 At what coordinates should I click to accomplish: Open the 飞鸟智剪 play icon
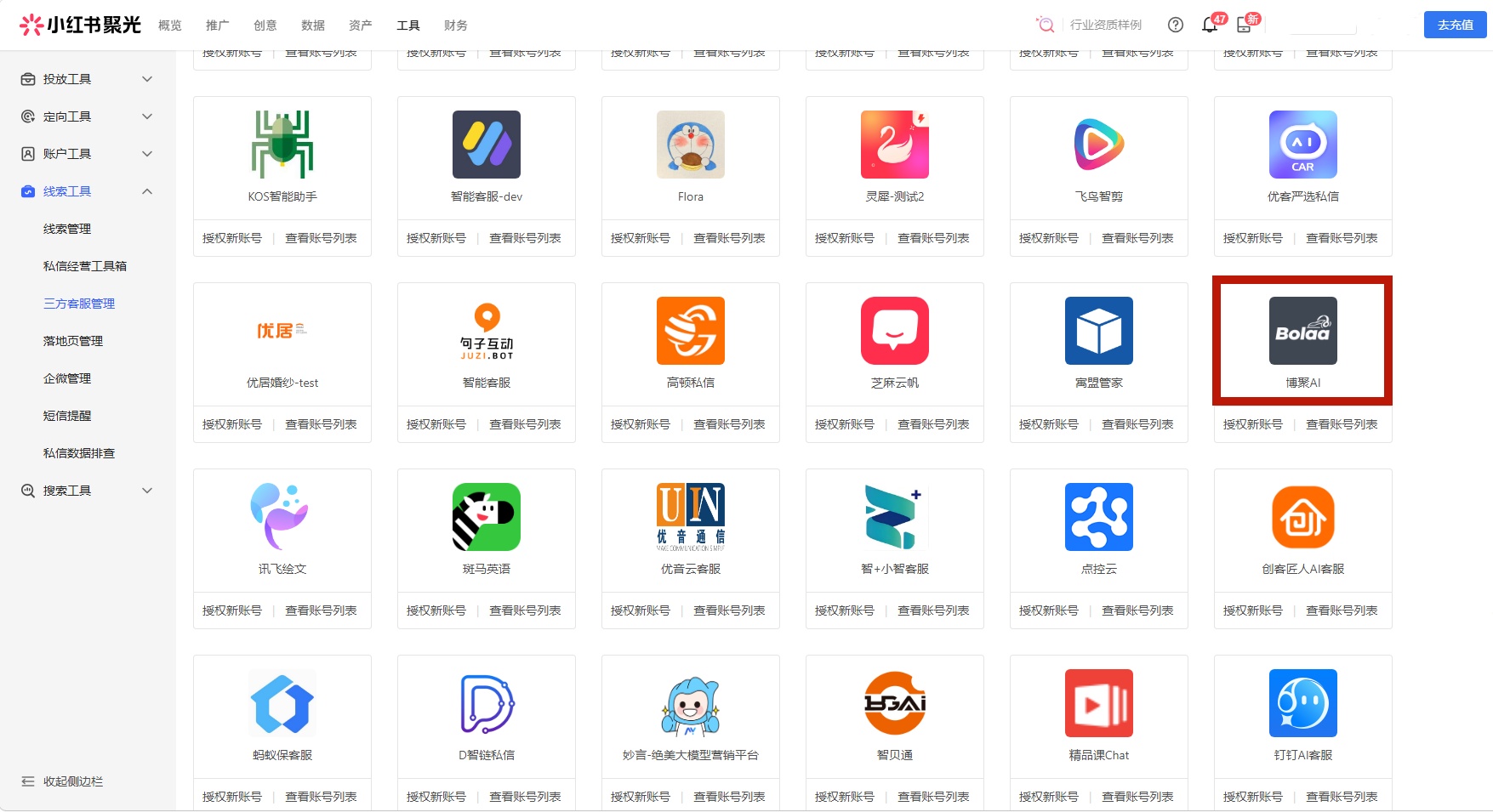1099,145
